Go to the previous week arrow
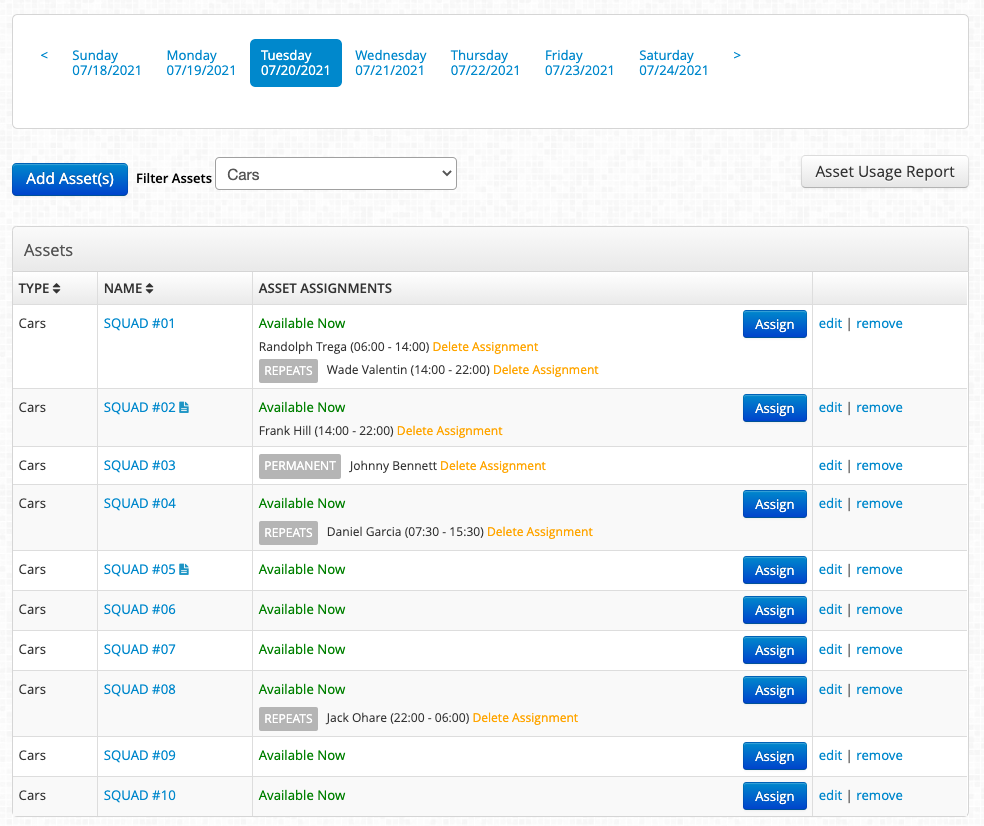The image size is (984, 826). point(44,55)
